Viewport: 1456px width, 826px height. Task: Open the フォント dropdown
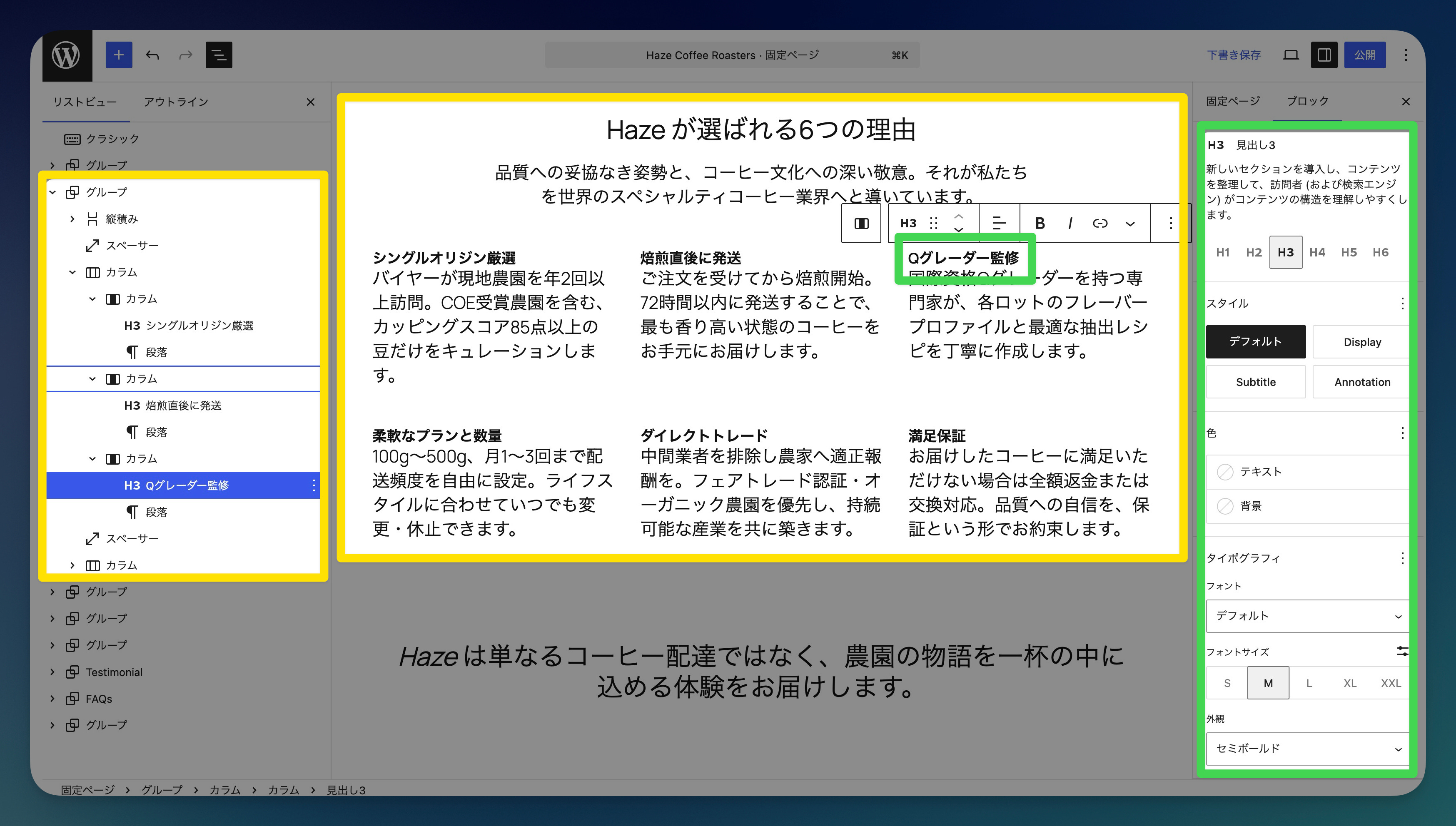point(1308,616)
